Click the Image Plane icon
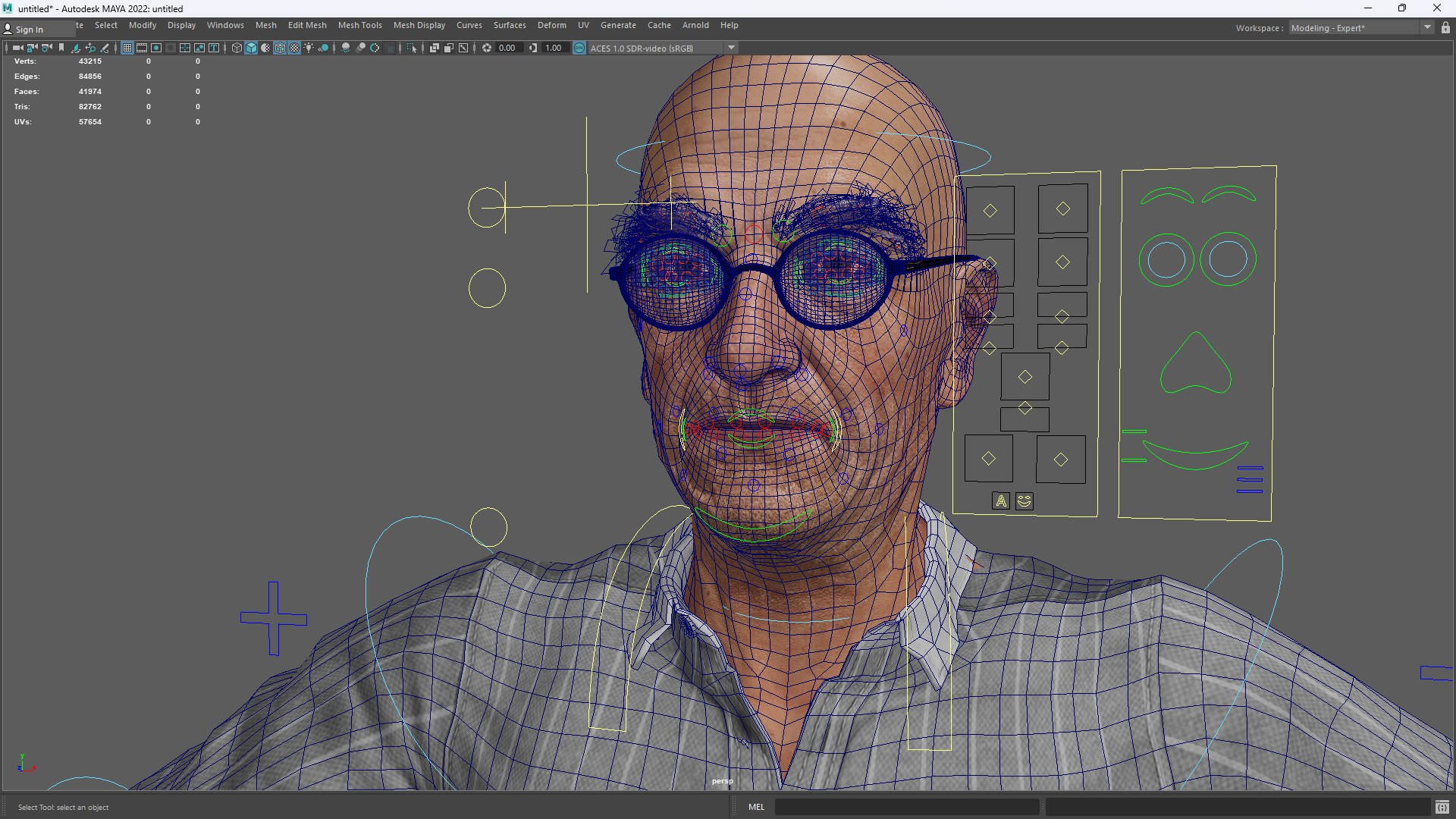This screenshot has height=819, width=1456. pos(75,48)
